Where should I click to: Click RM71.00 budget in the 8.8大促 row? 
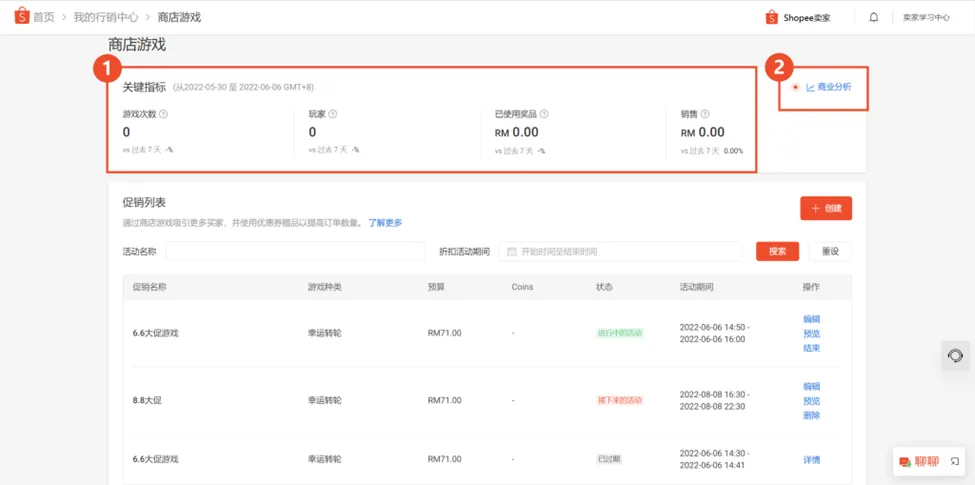pyautogui.click(x=445, y=400)
